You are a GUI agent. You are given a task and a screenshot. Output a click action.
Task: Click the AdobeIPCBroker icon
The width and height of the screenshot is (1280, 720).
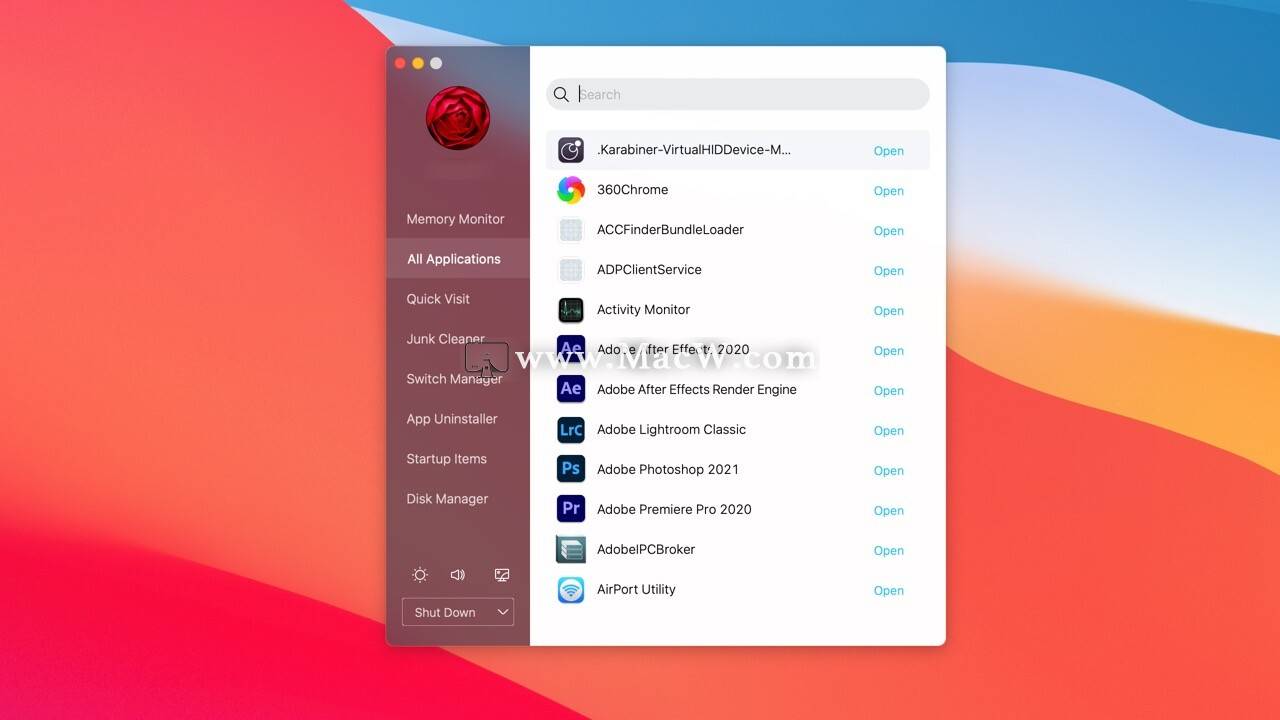(x=571, y=549)
